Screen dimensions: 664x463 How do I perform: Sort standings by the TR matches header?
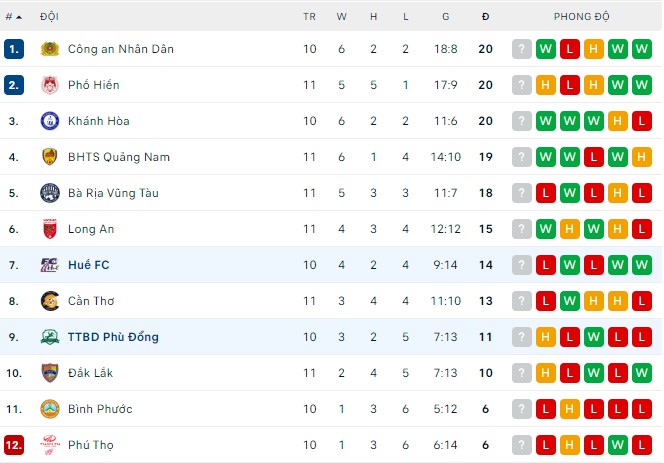[x=309, y=17]
